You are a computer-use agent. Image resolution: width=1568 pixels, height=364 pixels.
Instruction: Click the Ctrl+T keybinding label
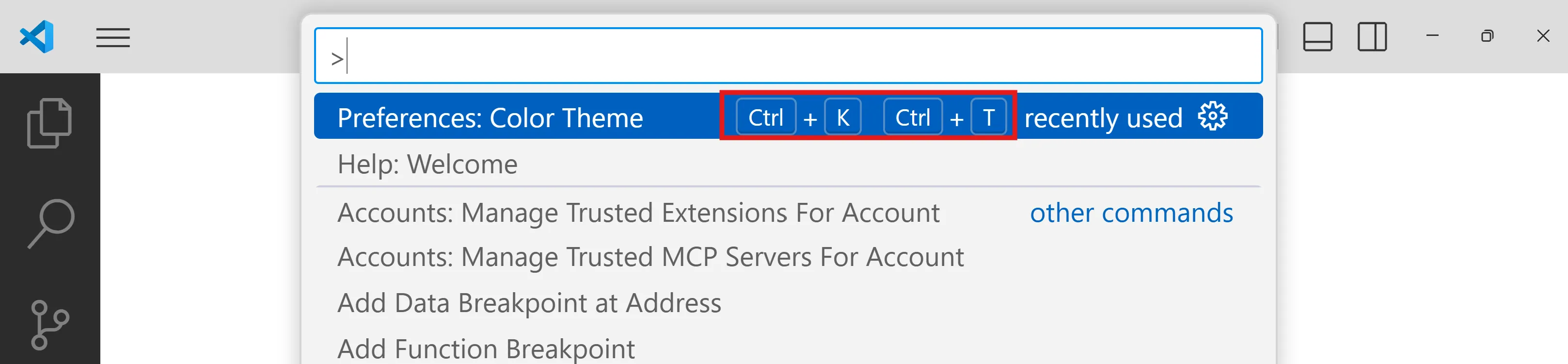944,117
